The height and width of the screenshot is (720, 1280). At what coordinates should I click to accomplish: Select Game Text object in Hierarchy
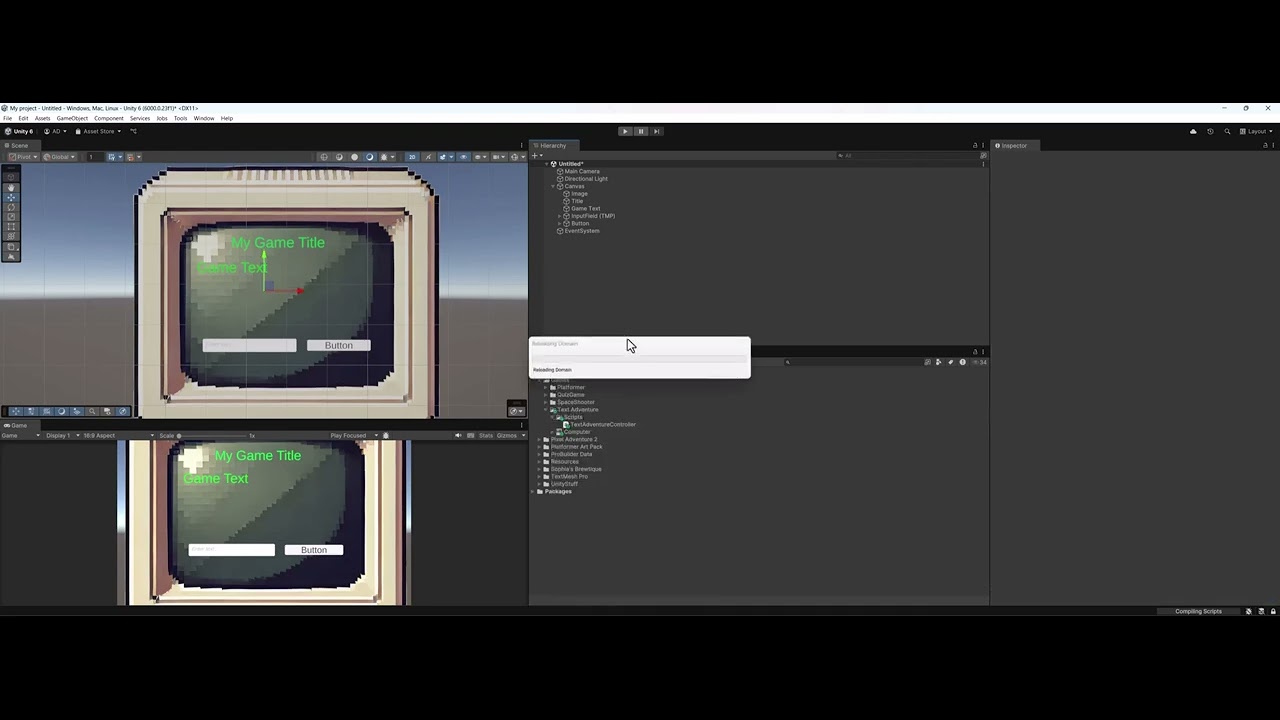tap(586, 209)
